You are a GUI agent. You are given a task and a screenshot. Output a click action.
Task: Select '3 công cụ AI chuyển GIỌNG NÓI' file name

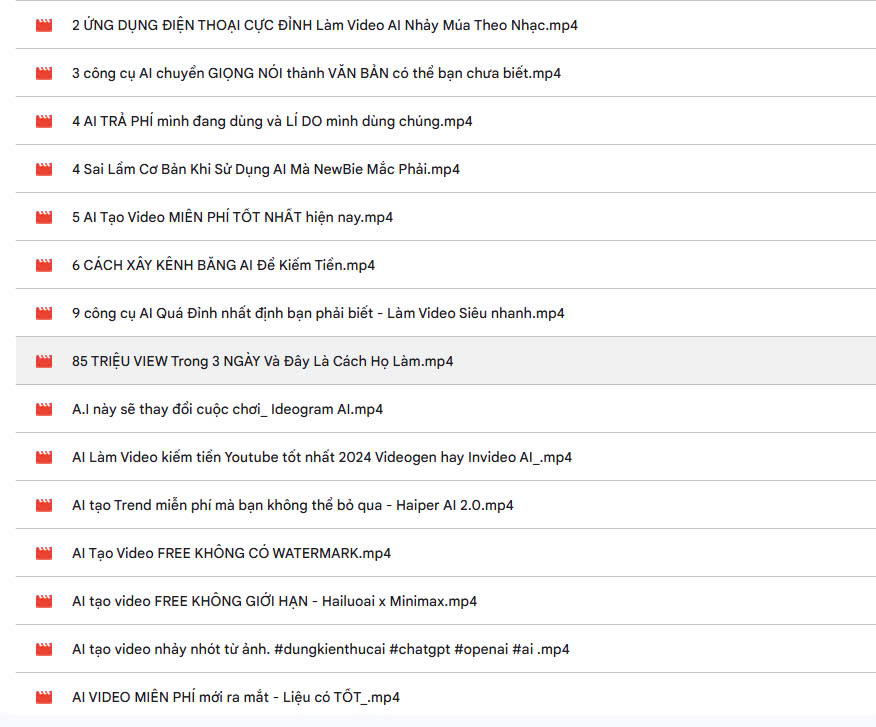point(316,73)
